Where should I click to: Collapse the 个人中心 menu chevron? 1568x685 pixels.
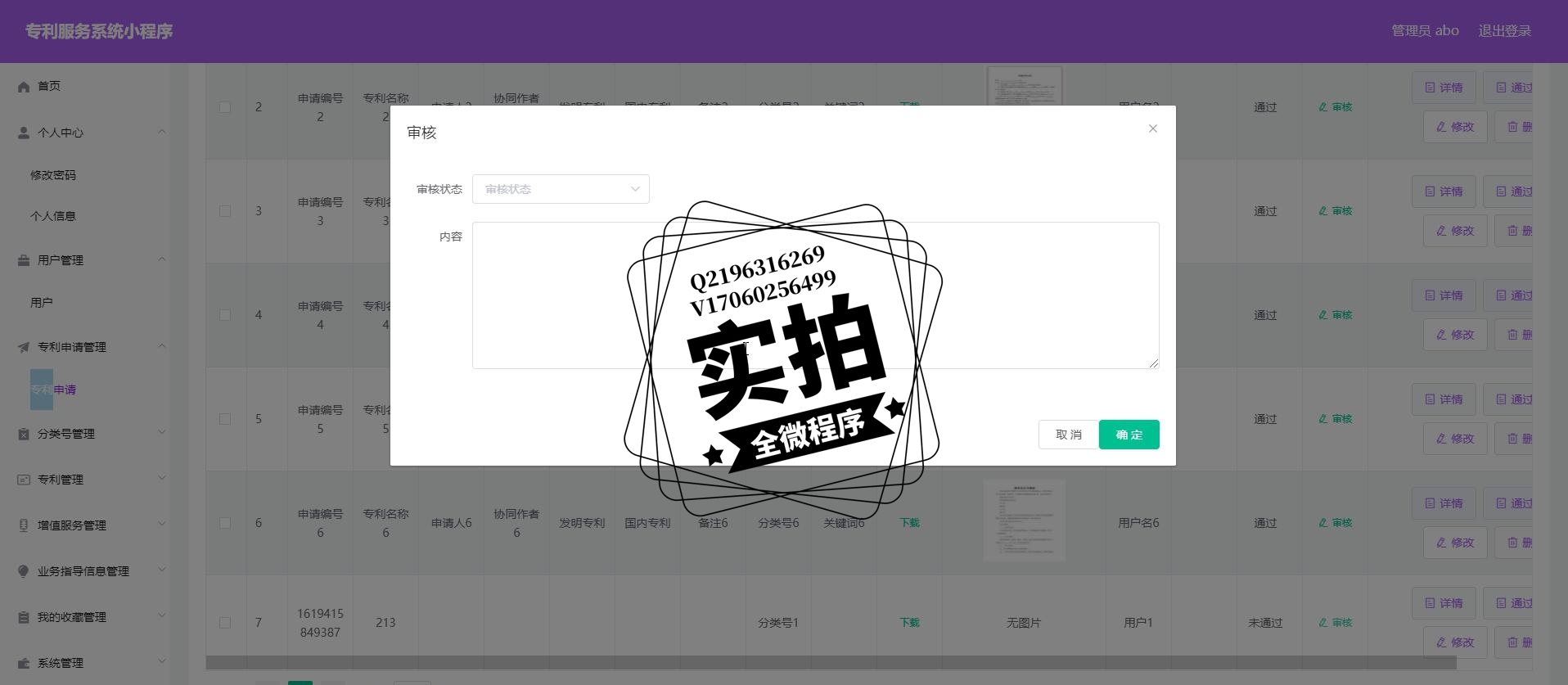(x=161, y=132)
